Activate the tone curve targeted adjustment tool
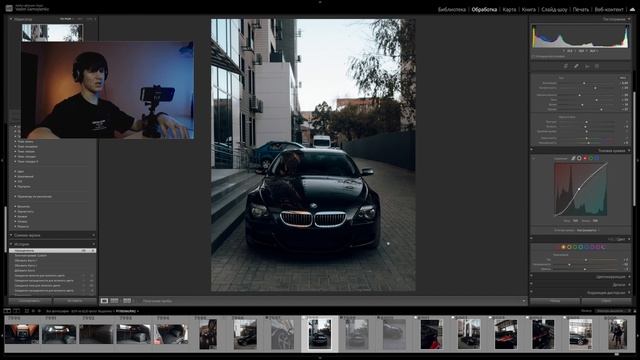 click(x=534, y=158)
